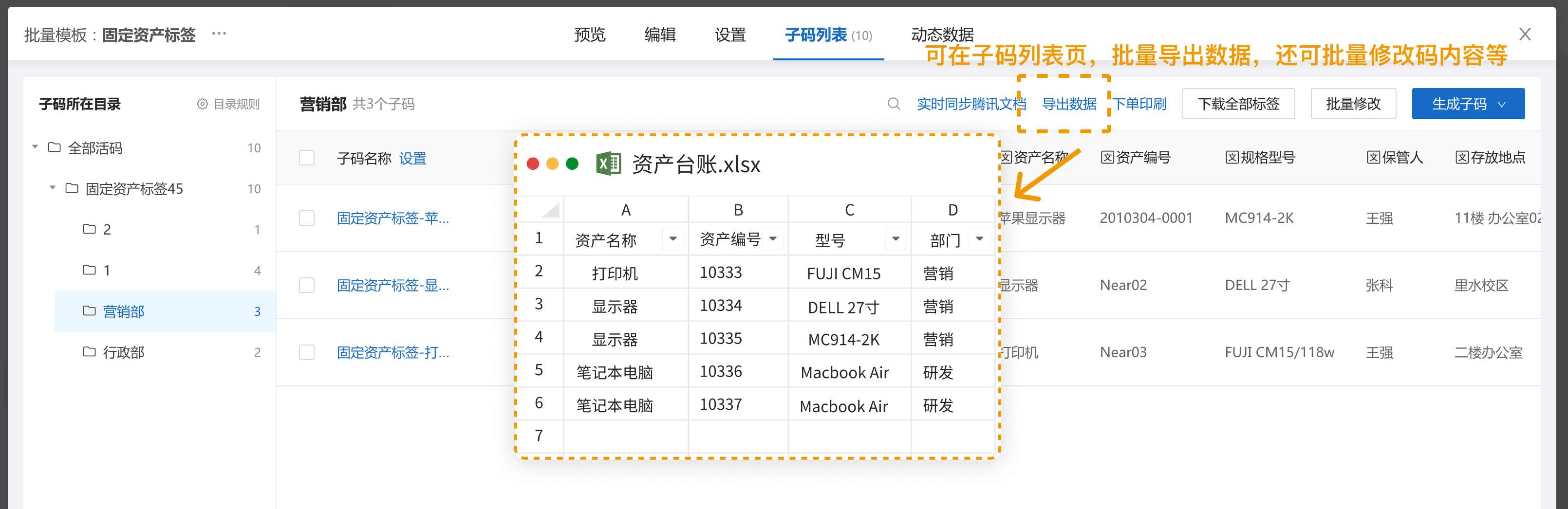Switch to the 编辑 tab

660,35
